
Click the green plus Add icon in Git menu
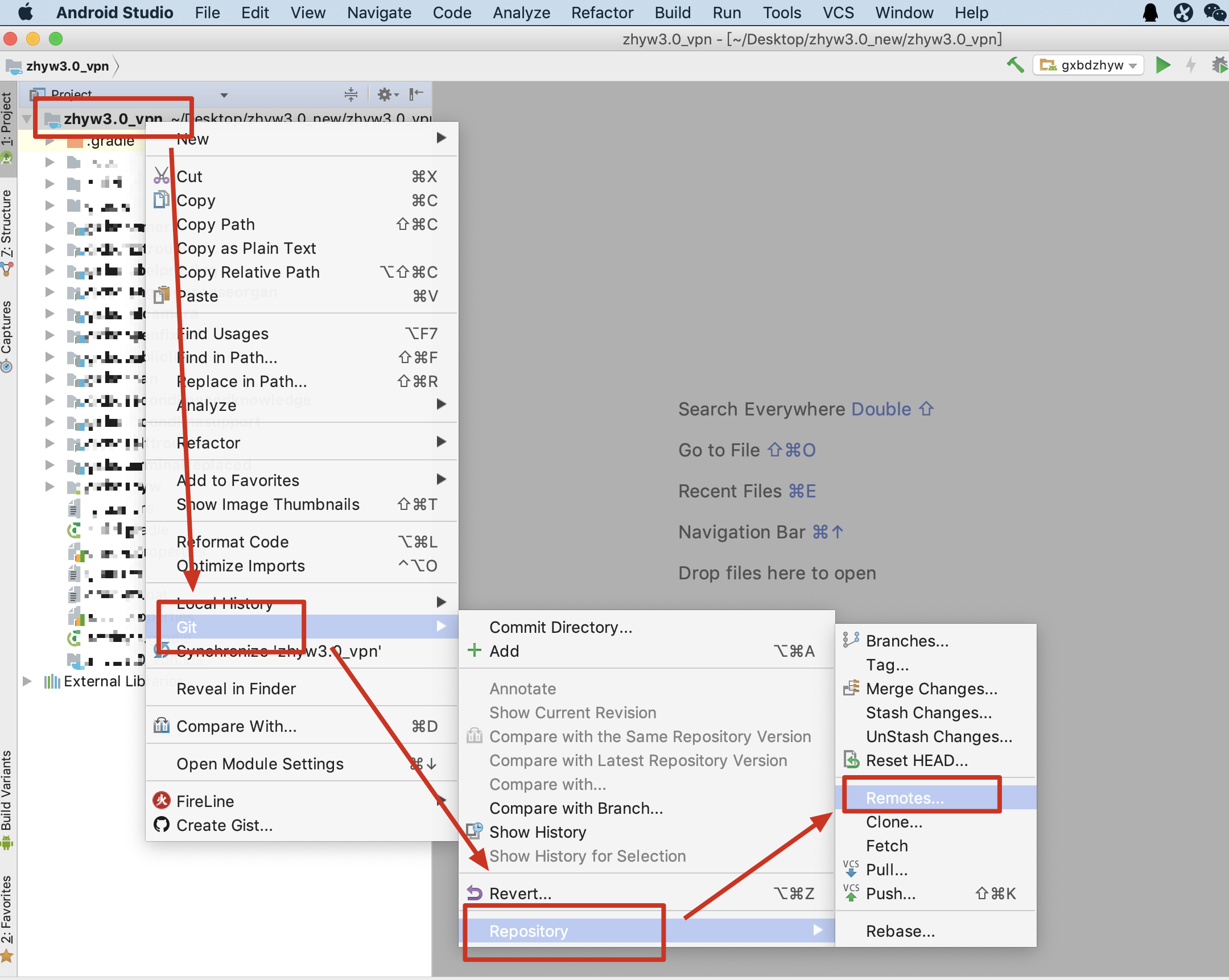pos(475,650)
